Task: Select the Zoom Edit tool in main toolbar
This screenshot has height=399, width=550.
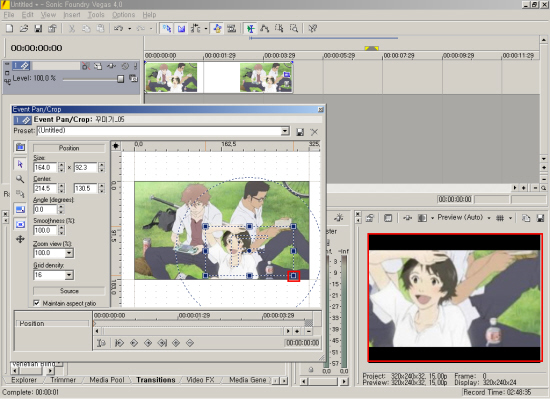Action: click(294, 28)
